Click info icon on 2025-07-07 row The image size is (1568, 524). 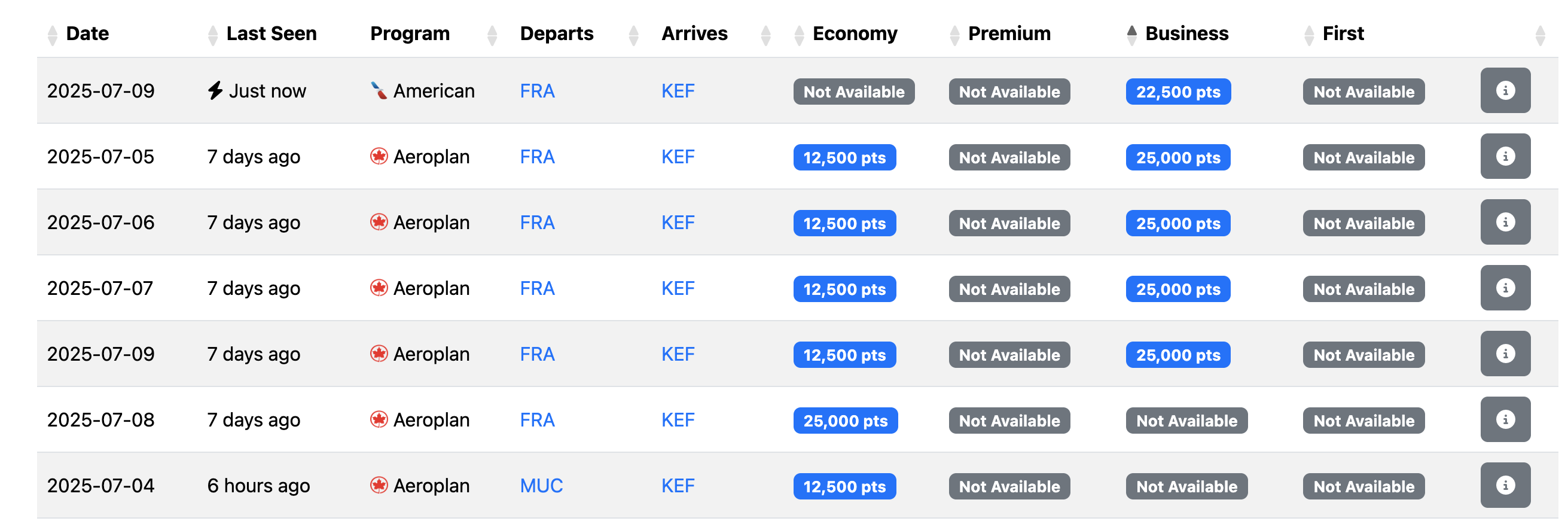click(x=1505, y=288)
